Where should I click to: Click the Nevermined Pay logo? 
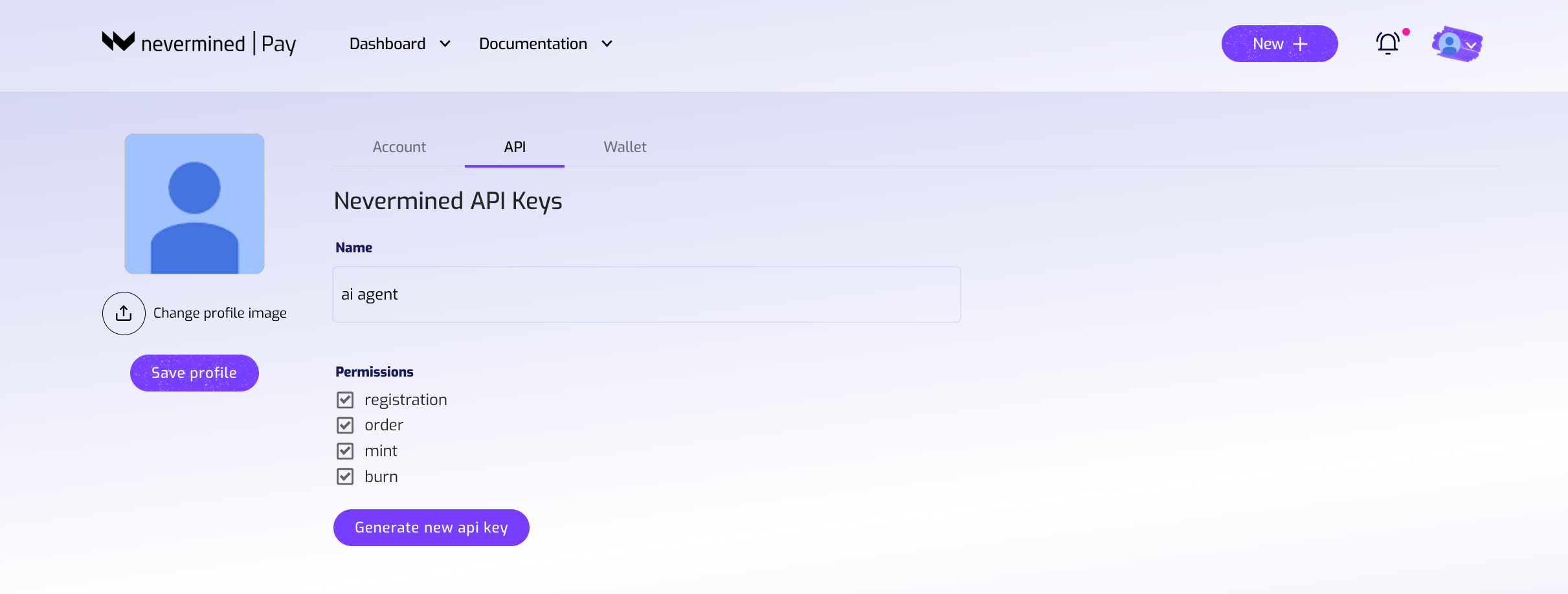(199, 43)
